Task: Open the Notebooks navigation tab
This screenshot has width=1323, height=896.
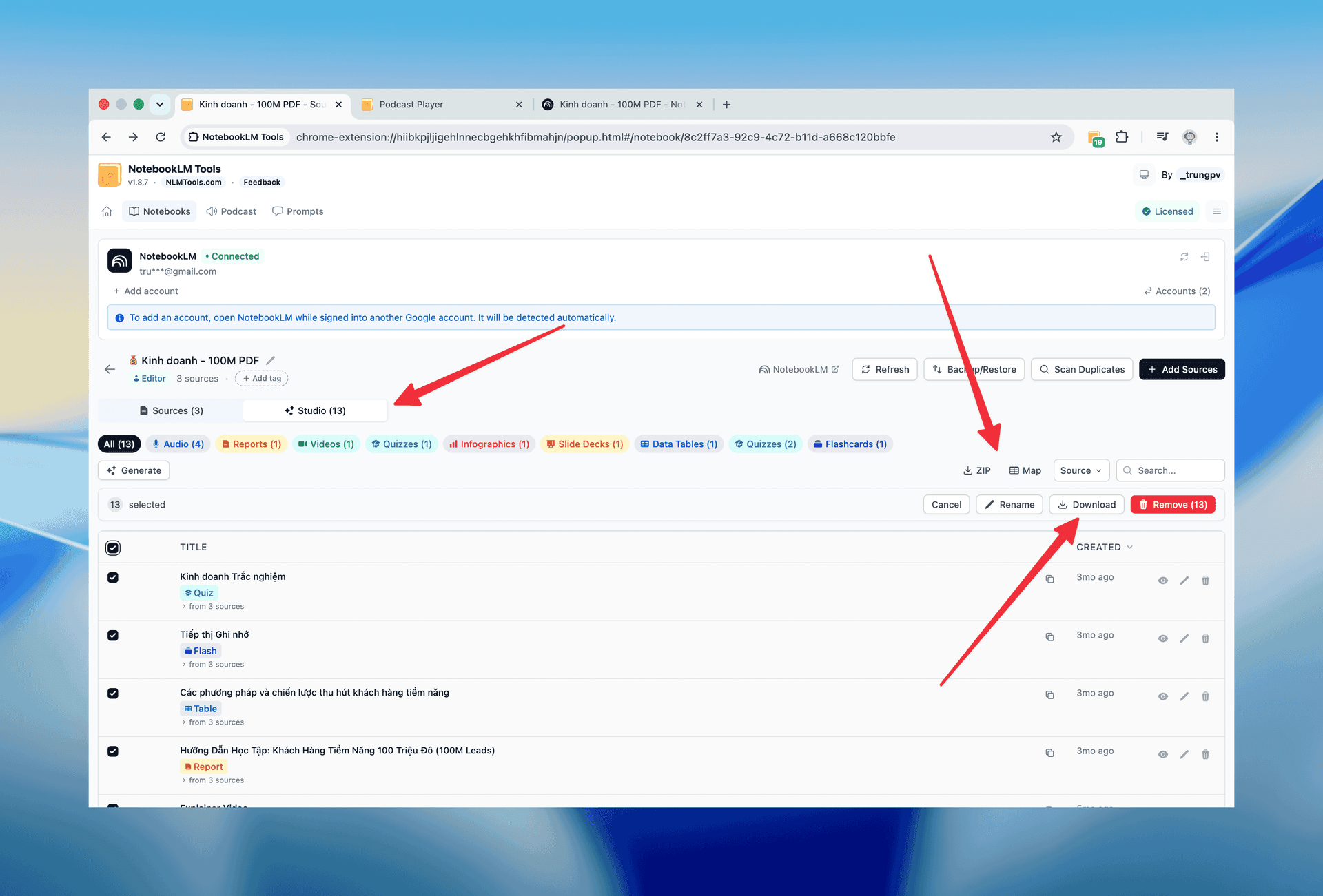Action: click(x=159, y=211)
